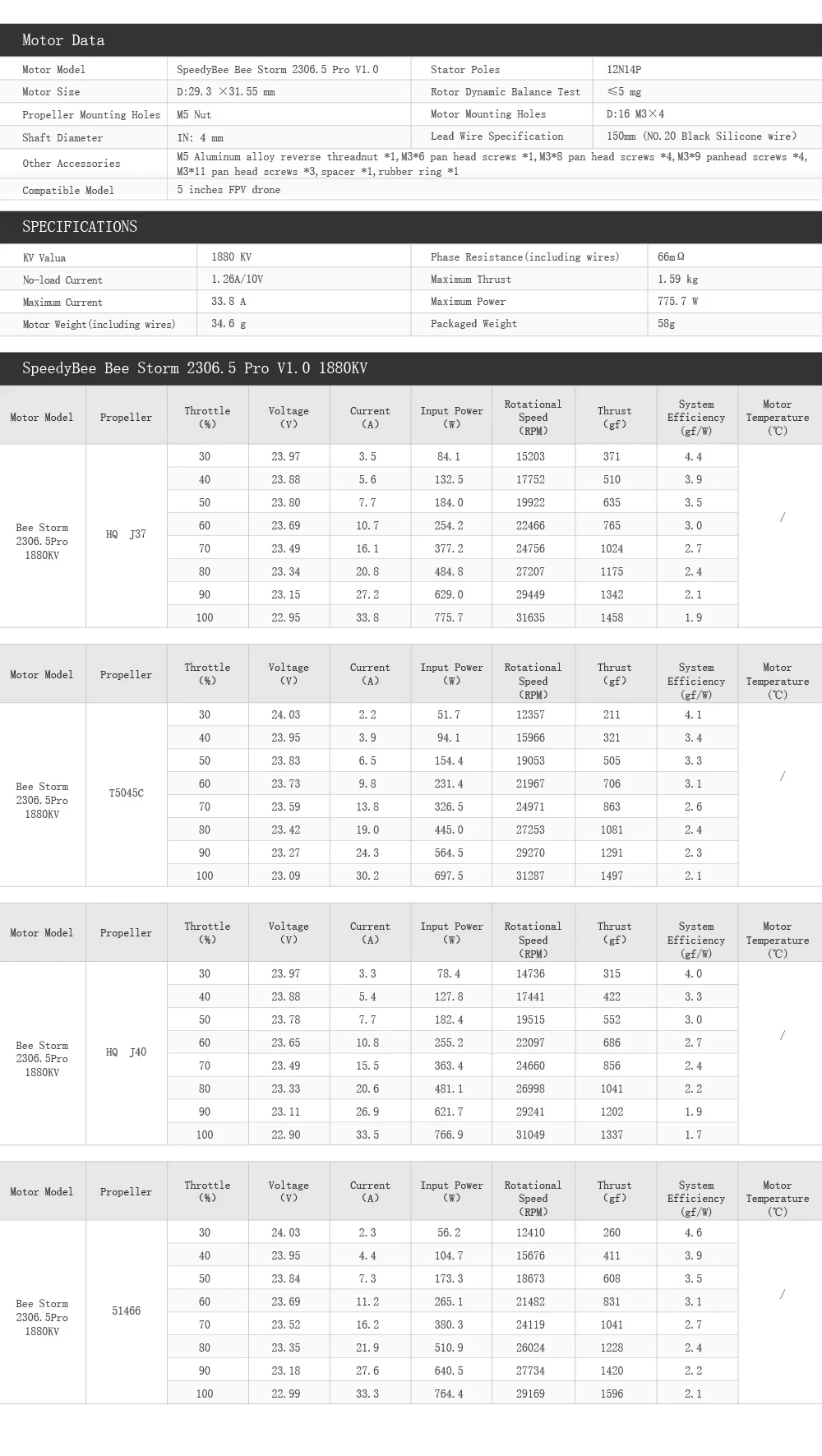
Task: Select the Lead Wire Specification value
Action: (x=702, y=136)
